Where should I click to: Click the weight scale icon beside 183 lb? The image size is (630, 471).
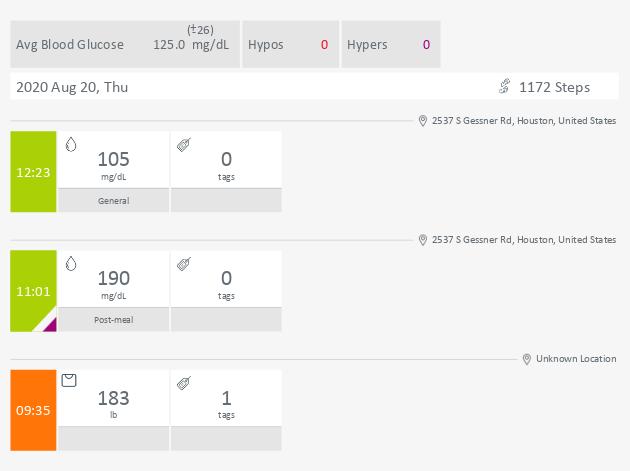[x=69, y=380]
